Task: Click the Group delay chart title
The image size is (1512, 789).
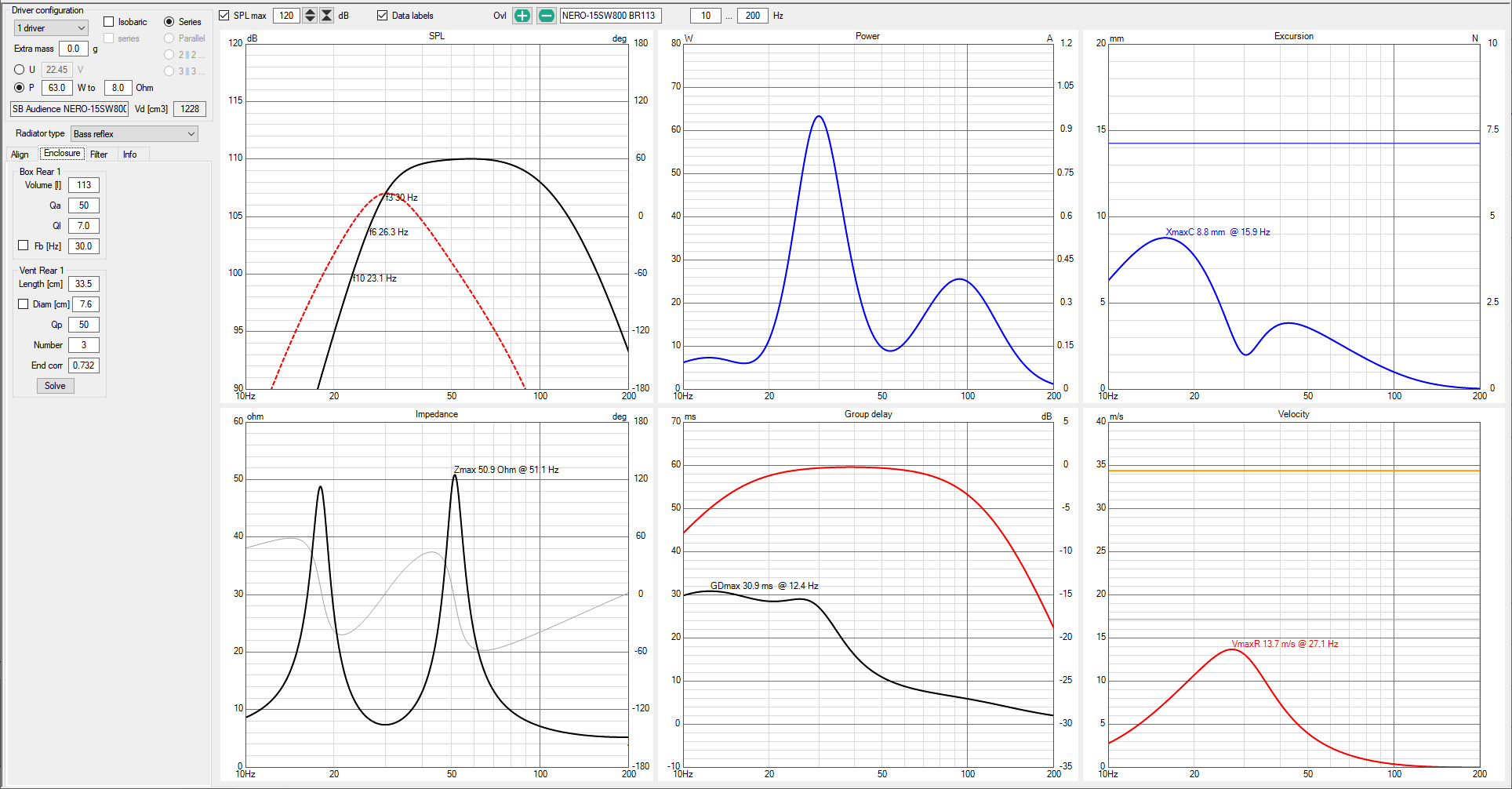Action: [x=868, y=414]
